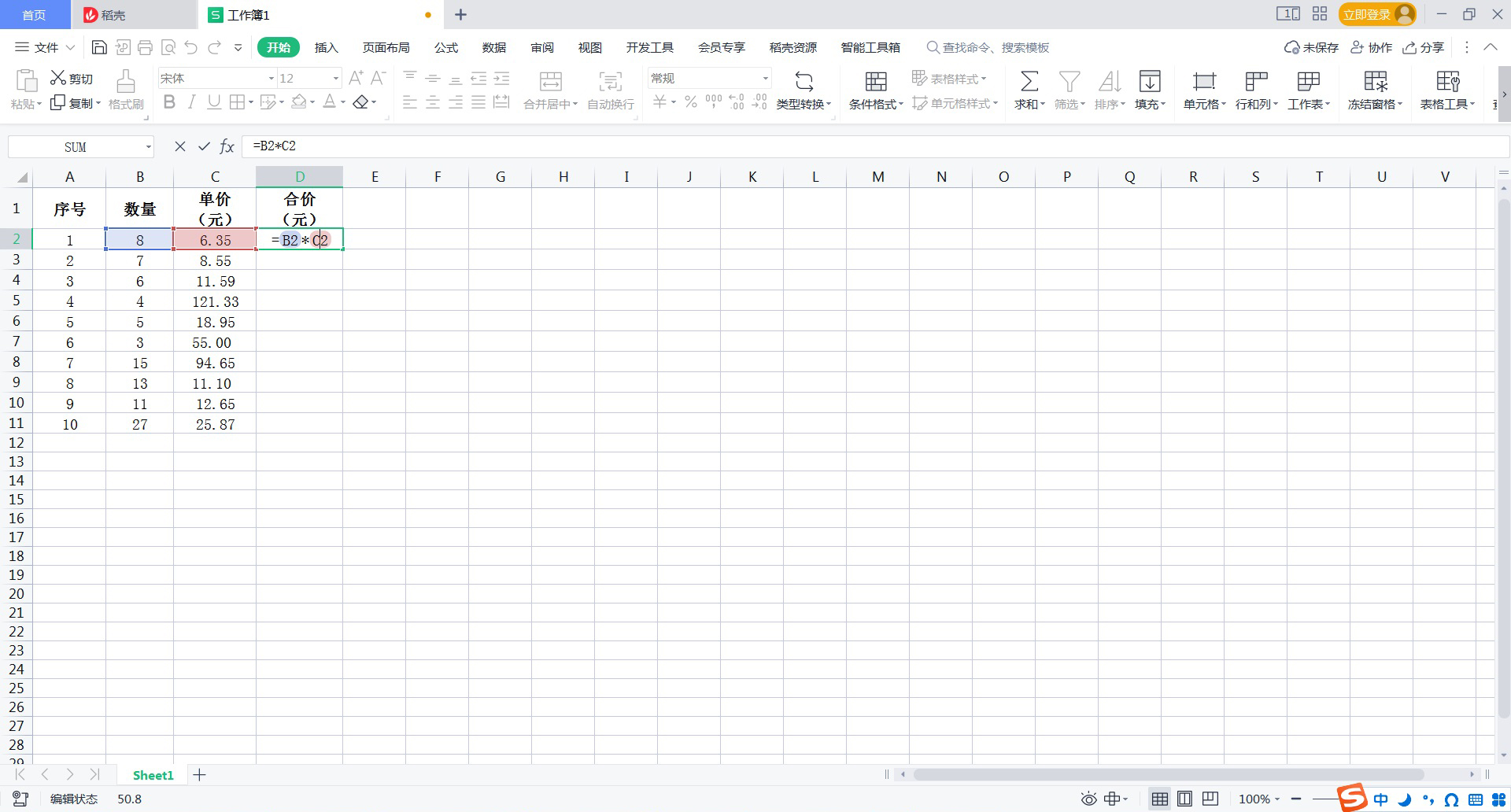Image resolution: width=1511 pixels, height=812 pixels.
Task: Click the Cut (剪切) scissors button
Action: coord(72,78)
